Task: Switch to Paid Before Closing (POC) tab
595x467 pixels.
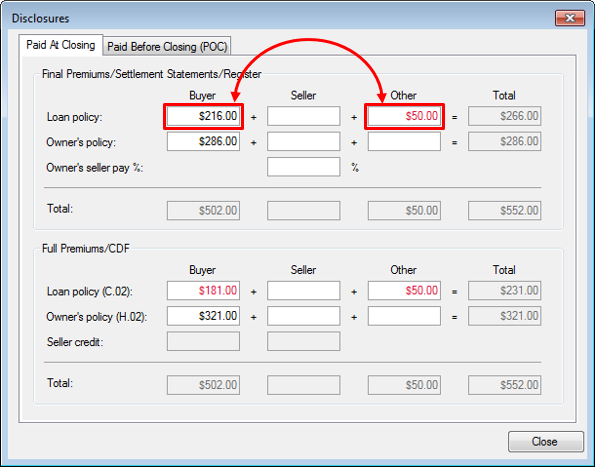Action: click(167, 46)
